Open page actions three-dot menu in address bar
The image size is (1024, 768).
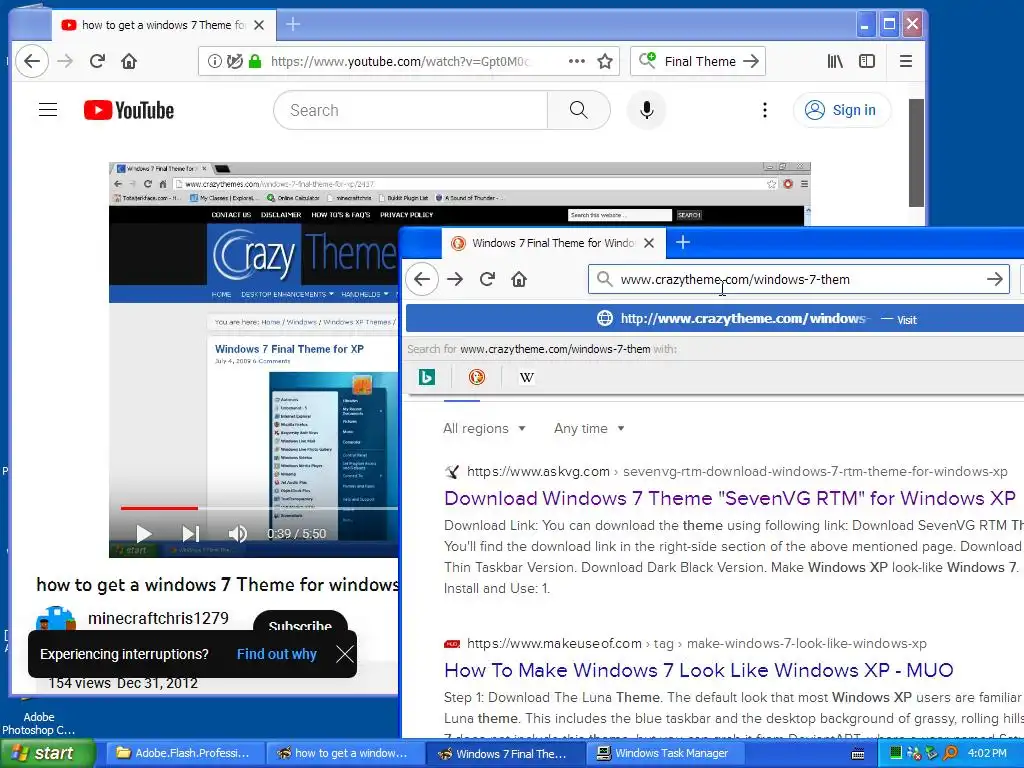(577, 61)
